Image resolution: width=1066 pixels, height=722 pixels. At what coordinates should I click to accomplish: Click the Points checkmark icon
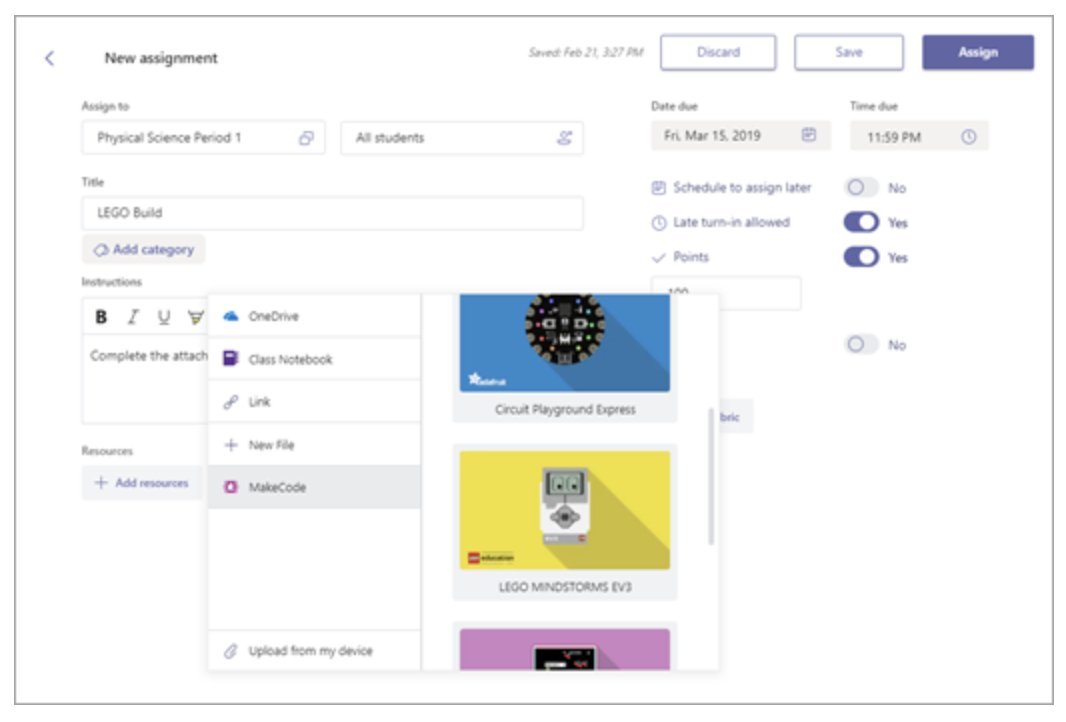[x=658, y=258]
